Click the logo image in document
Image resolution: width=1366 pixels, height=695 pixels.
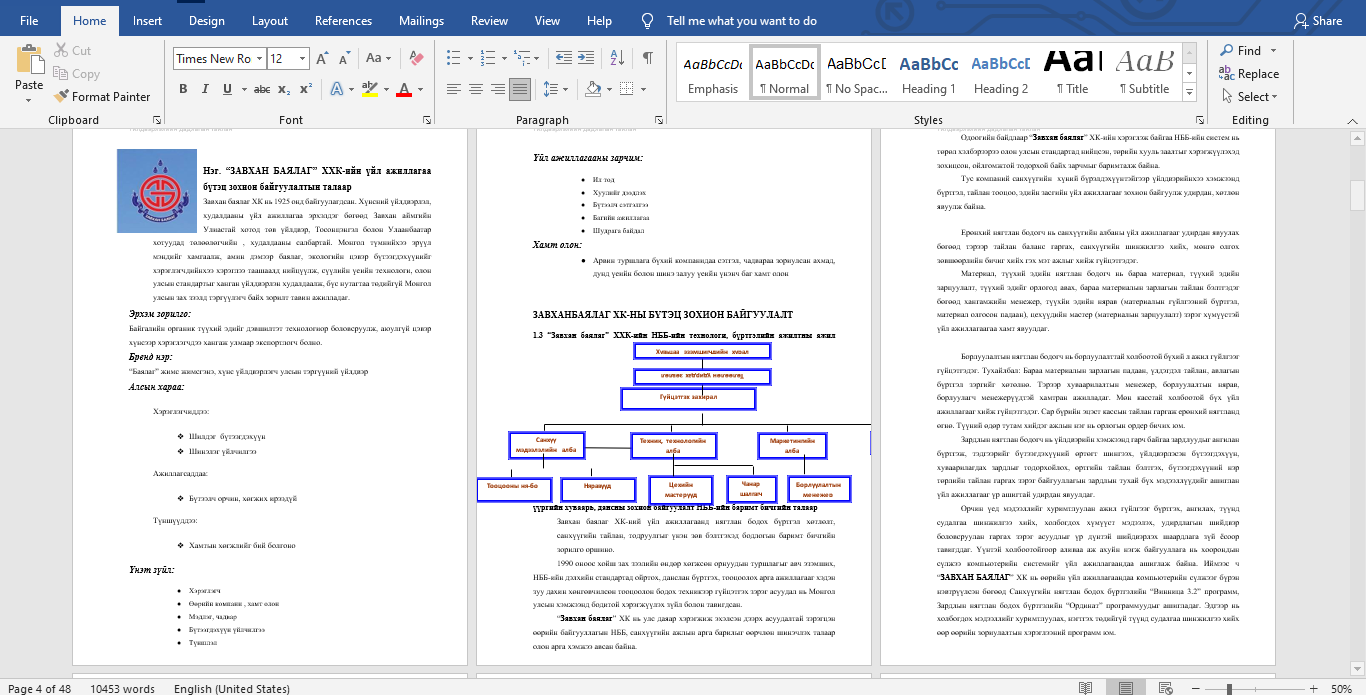[x=157, y=191]
